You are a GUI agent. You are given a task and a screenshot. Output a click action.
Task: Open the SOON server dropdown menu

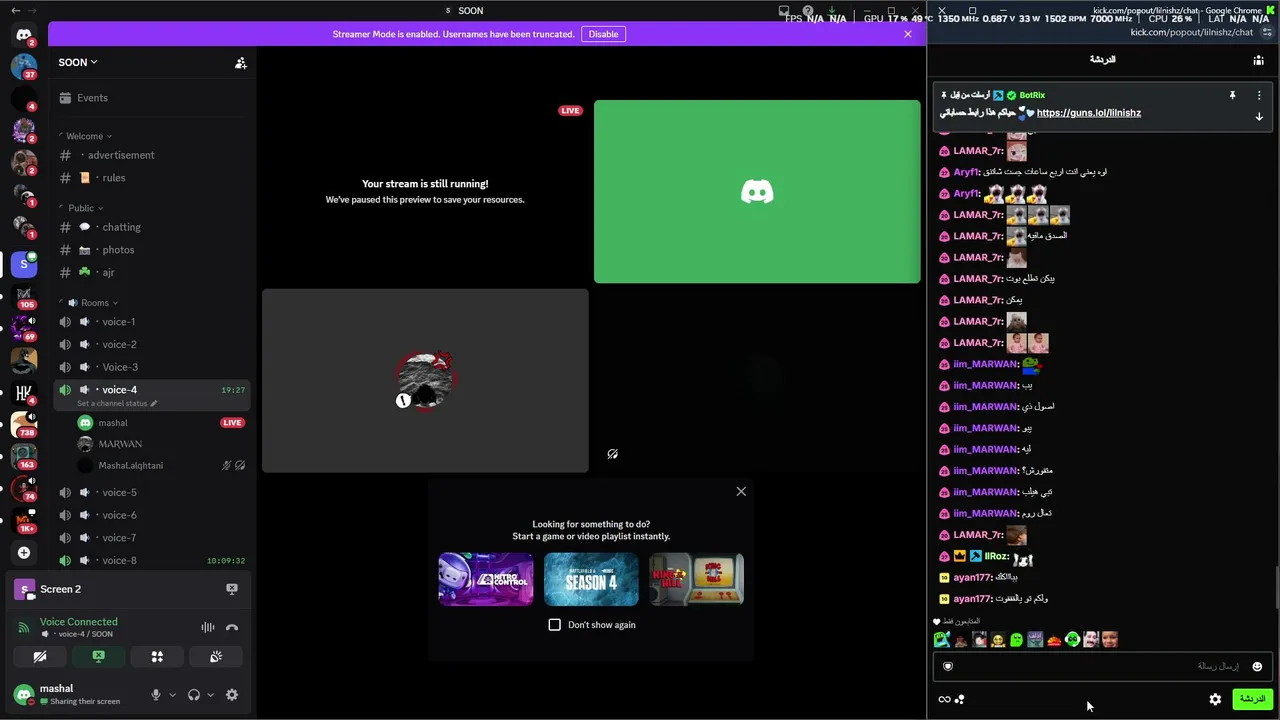point(78,63)
